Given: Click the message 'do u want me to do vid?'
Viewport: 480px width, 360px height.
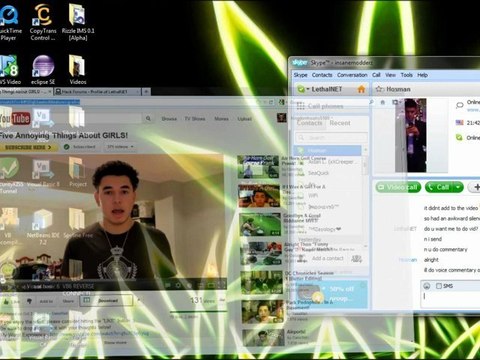Looking at the screenshot, I should (x=451, y=229).
